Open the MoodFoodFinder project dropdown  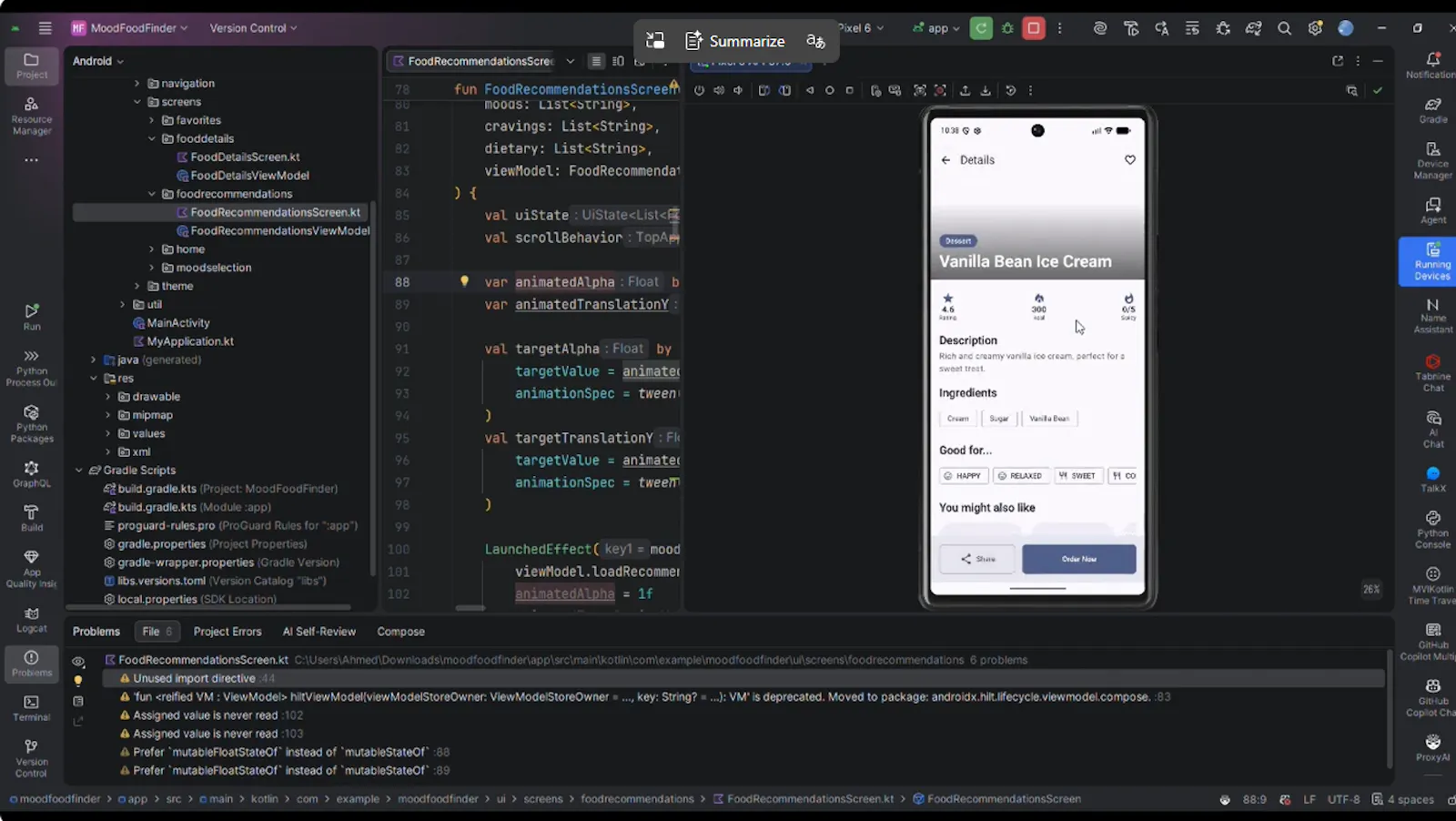[x=130, y=28]
